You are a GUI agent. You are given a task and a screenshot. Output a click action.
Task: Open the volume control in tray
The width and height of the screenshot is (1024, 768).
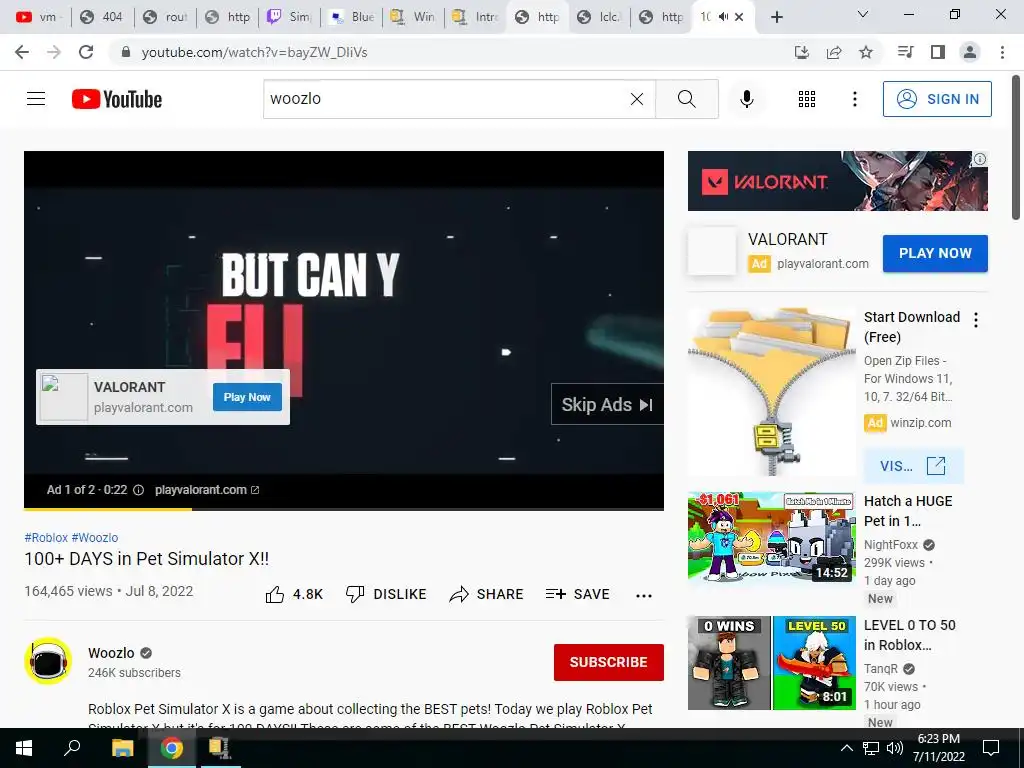pos(895,748)
